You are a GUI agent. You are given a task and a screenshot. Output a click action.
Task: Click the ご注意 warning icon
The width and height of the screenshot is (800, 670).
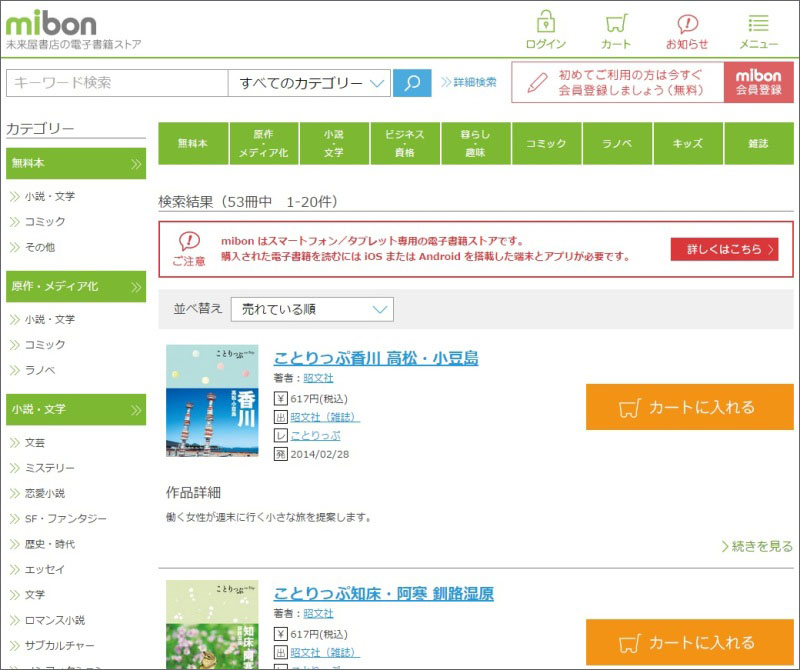(189, 240)
